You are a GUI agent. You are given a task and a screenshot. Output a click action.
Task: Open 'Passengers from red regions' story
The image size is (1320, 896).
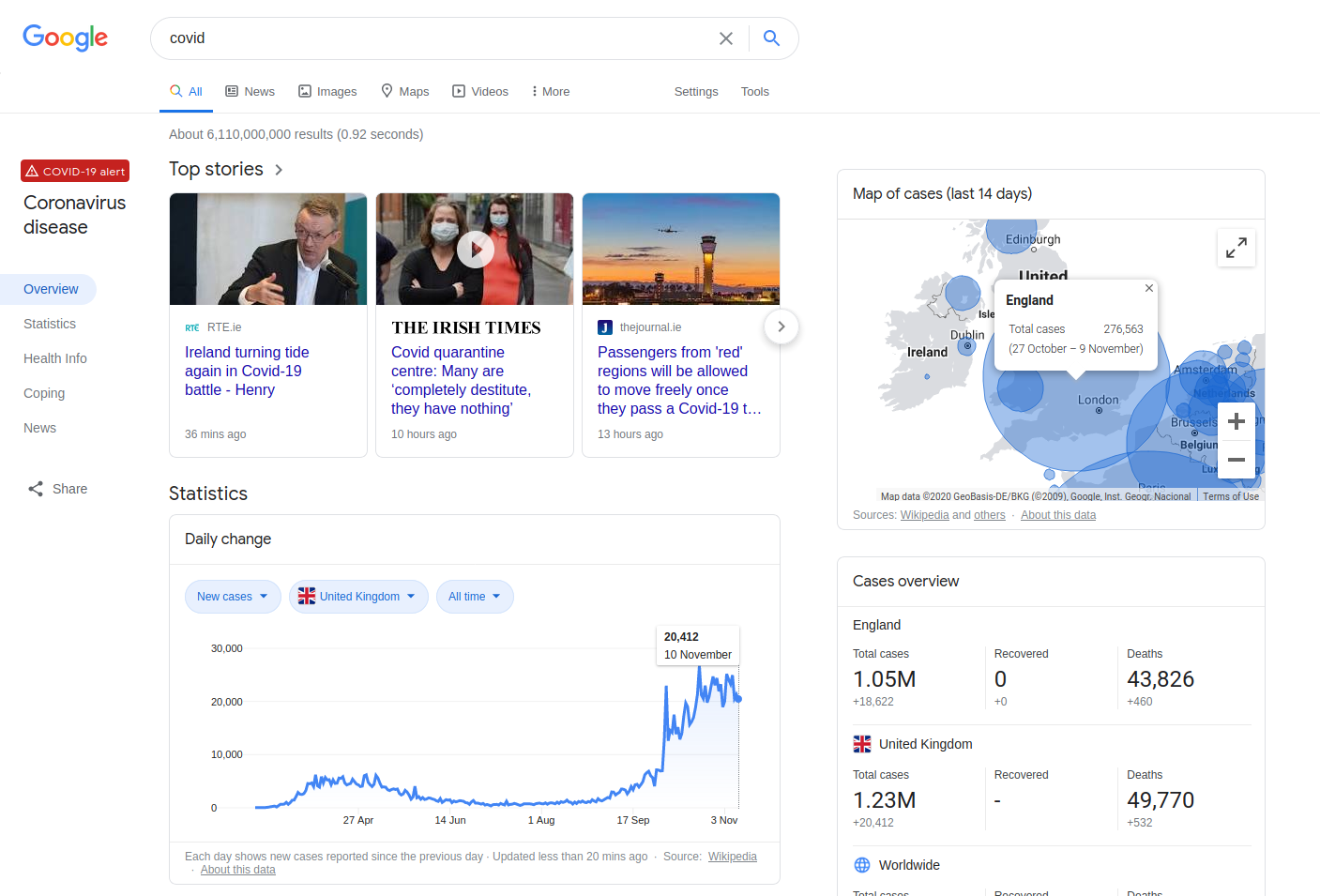coord(679,380)
